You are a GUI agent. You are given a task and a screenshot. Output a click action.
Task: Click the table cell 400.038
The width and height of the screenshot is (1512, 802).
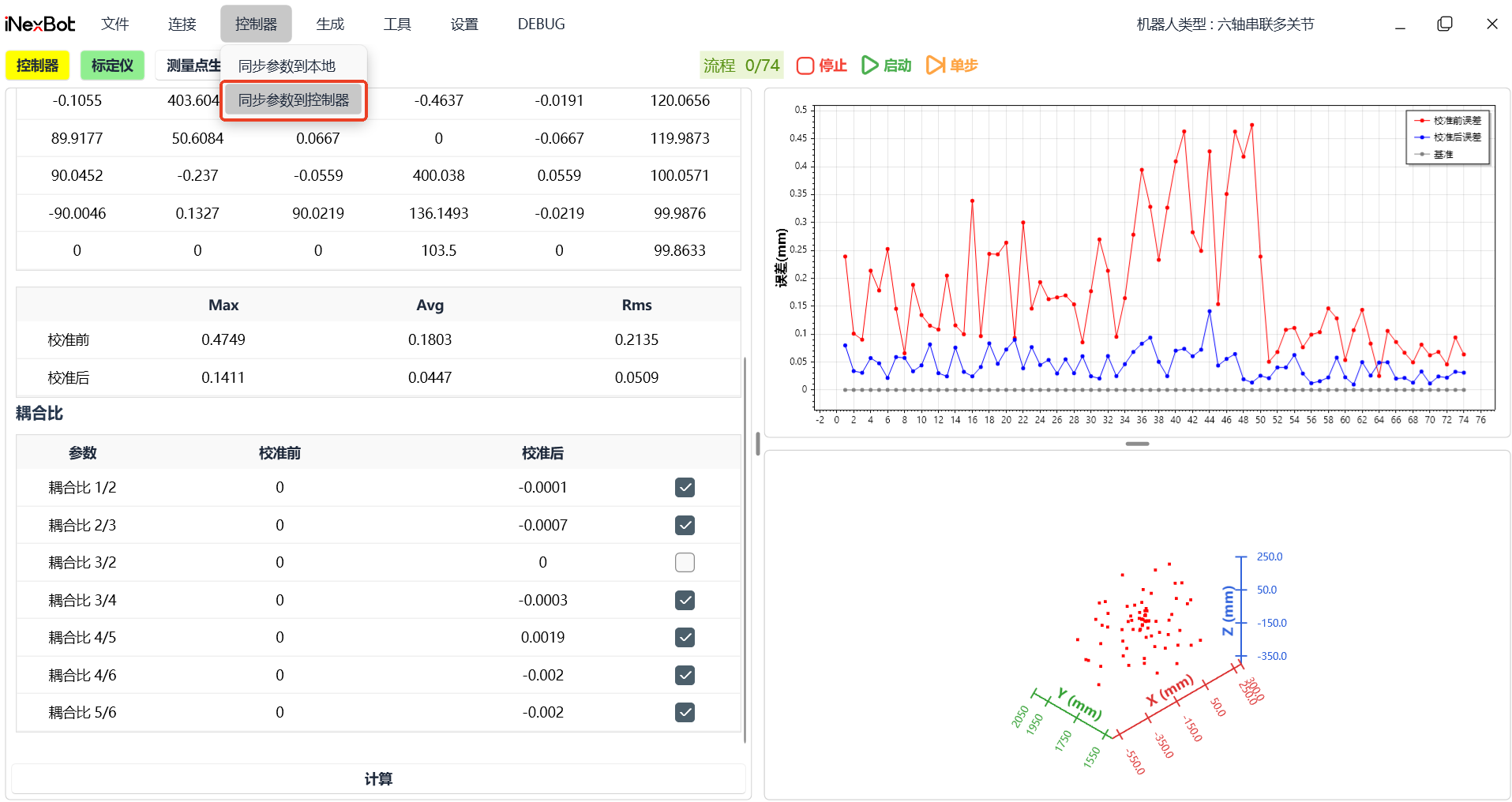pos(439,176)
